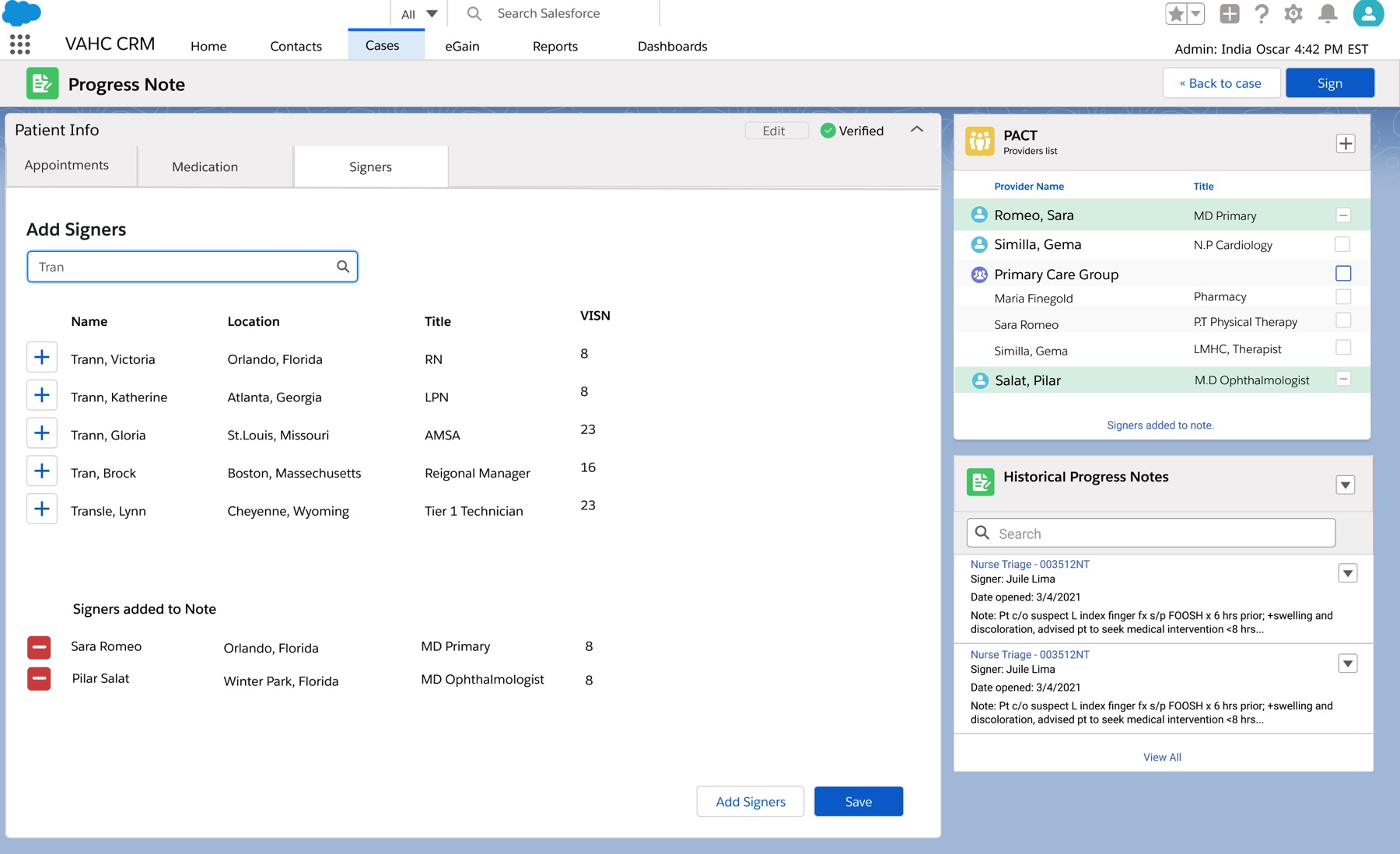
Task: Click the search magnifier in signer field
Action: coord(343,267)
